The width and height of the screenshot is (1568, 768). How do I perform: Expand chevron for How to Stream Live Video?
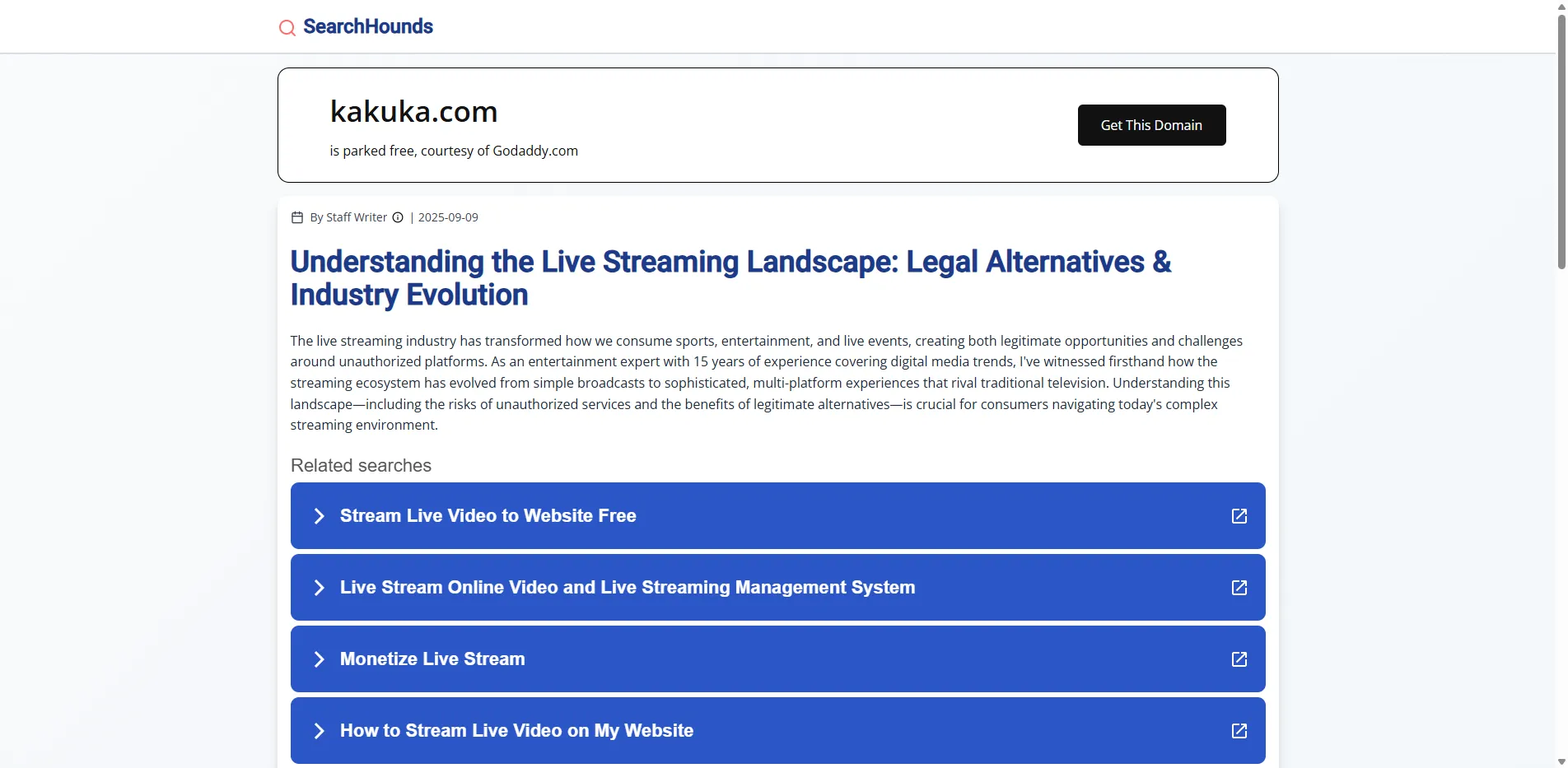tap(320, 731)
